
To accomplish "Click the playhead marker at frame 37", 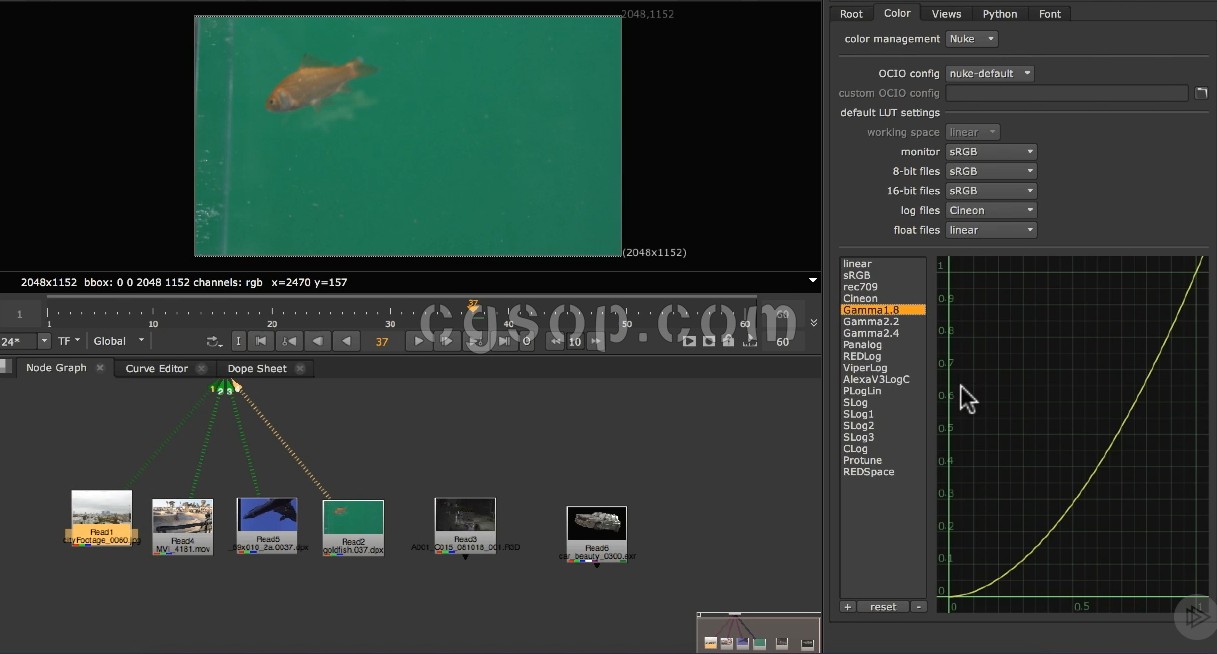I will coord(473,306).
